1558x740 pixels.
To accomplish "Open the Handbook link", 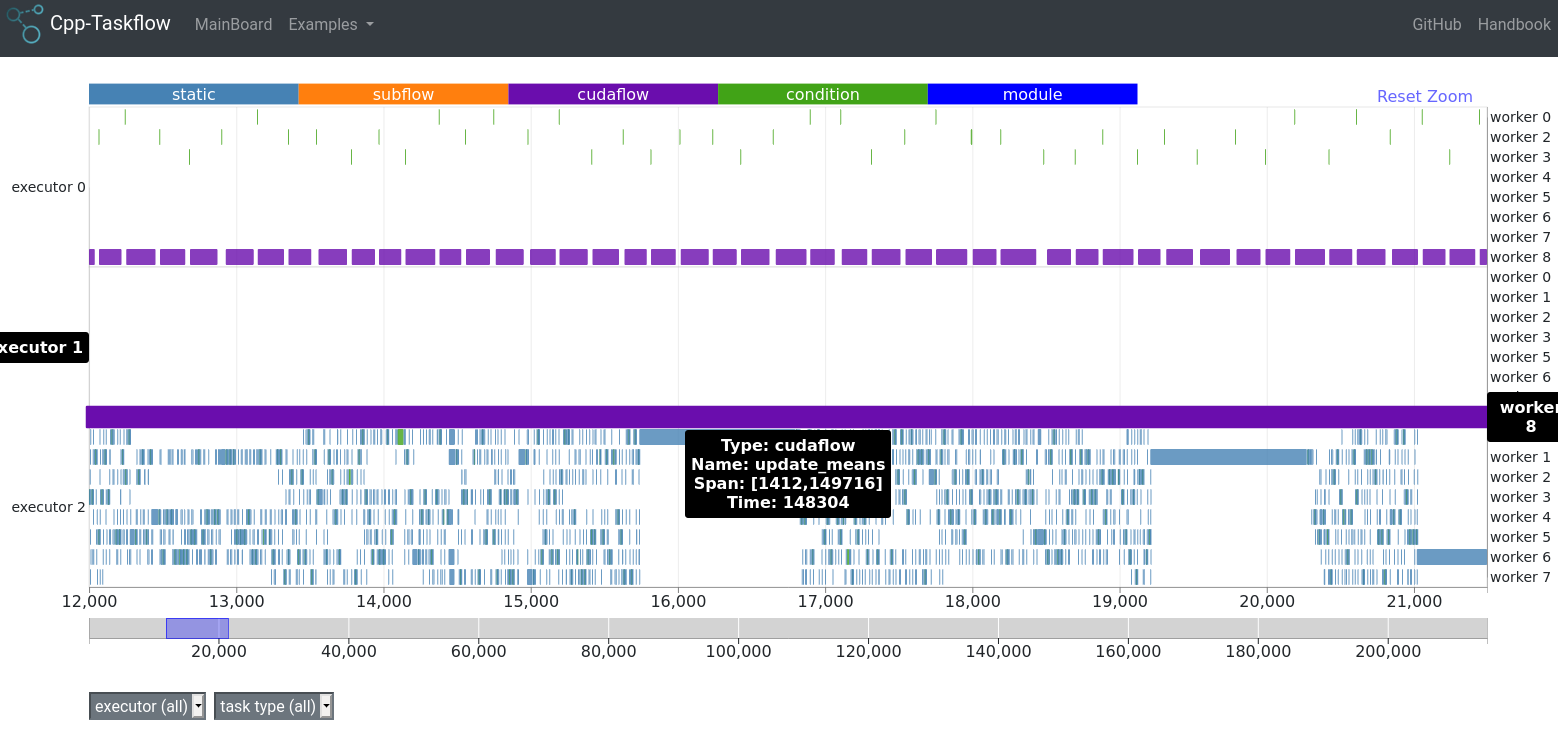I will [x=1514, y=24].
